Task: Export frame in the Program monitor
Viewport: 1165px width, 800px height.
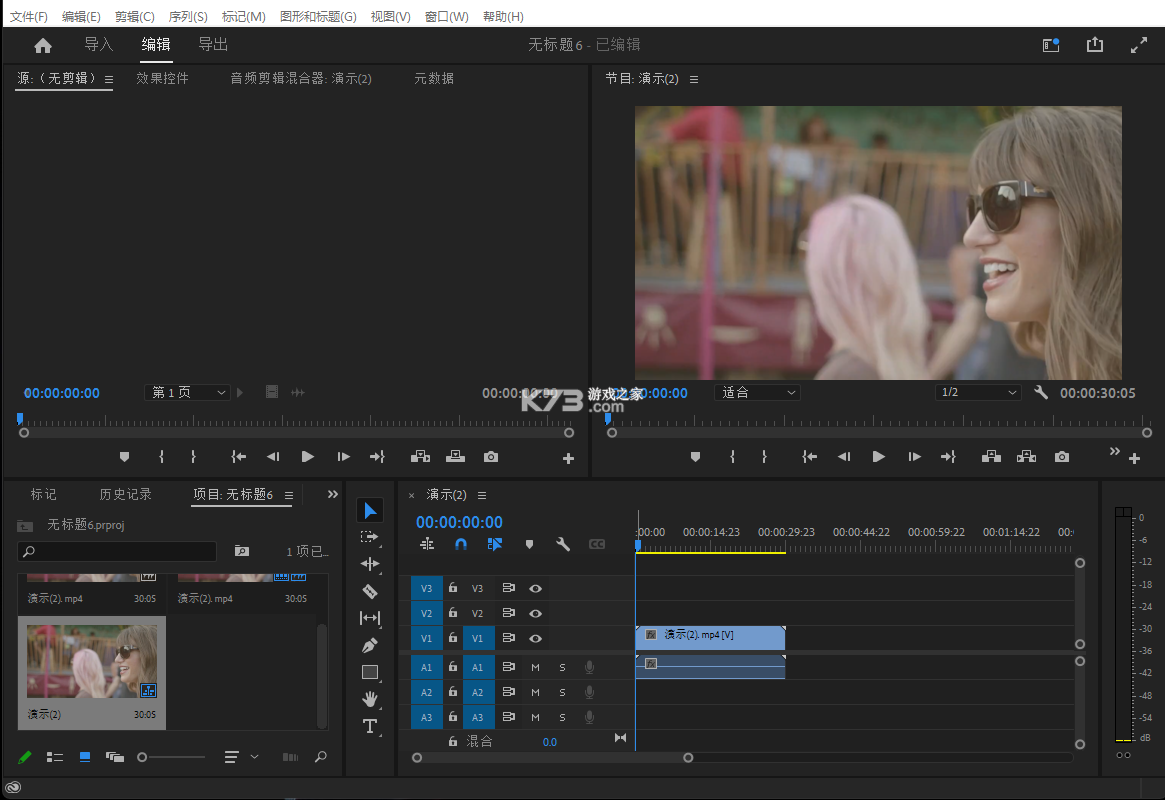Action: pyautogui.click(x=1062, y=457)
